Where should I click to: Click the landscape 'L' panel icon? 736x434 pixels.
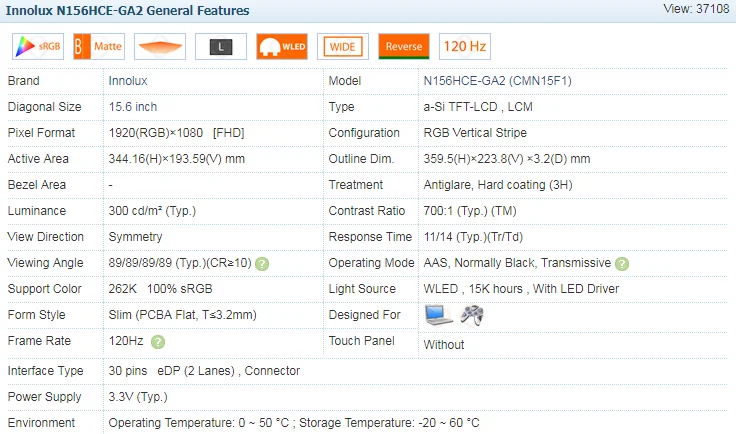pos(221,46)
